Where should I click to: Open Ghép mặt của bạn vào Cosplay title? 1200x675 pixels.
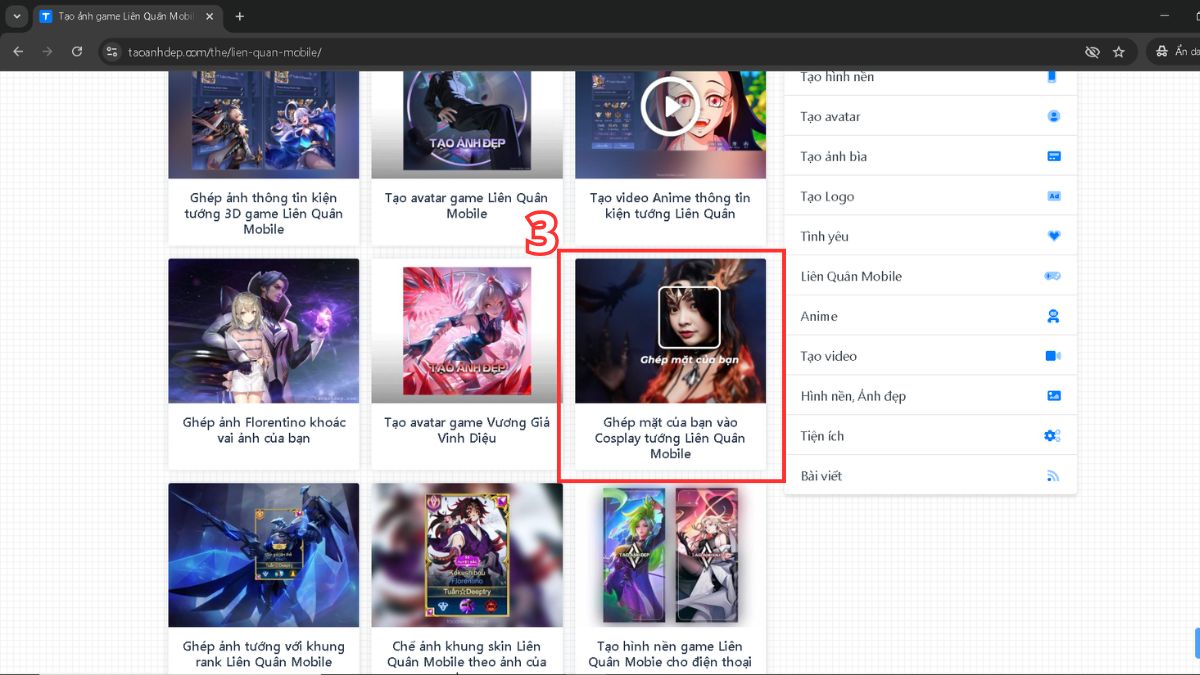(670, 438)
